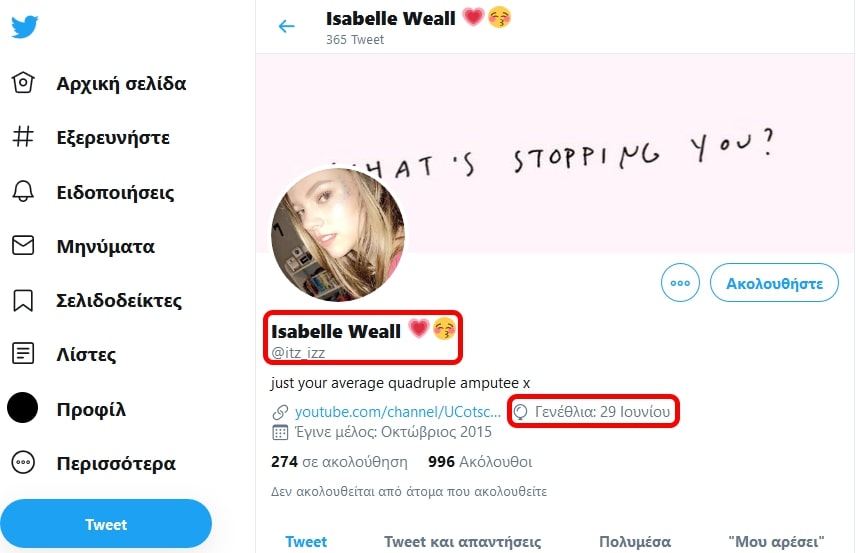The image size is (856, 553).
Task: Switch to the "Μου αρέσει" tab
Action: click(776, 542)
